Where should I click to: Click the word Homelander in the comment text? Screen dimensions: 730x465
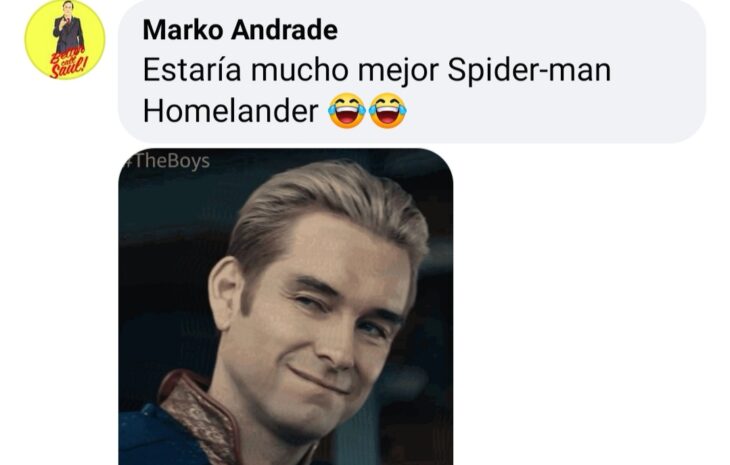[x=230, y=111]
